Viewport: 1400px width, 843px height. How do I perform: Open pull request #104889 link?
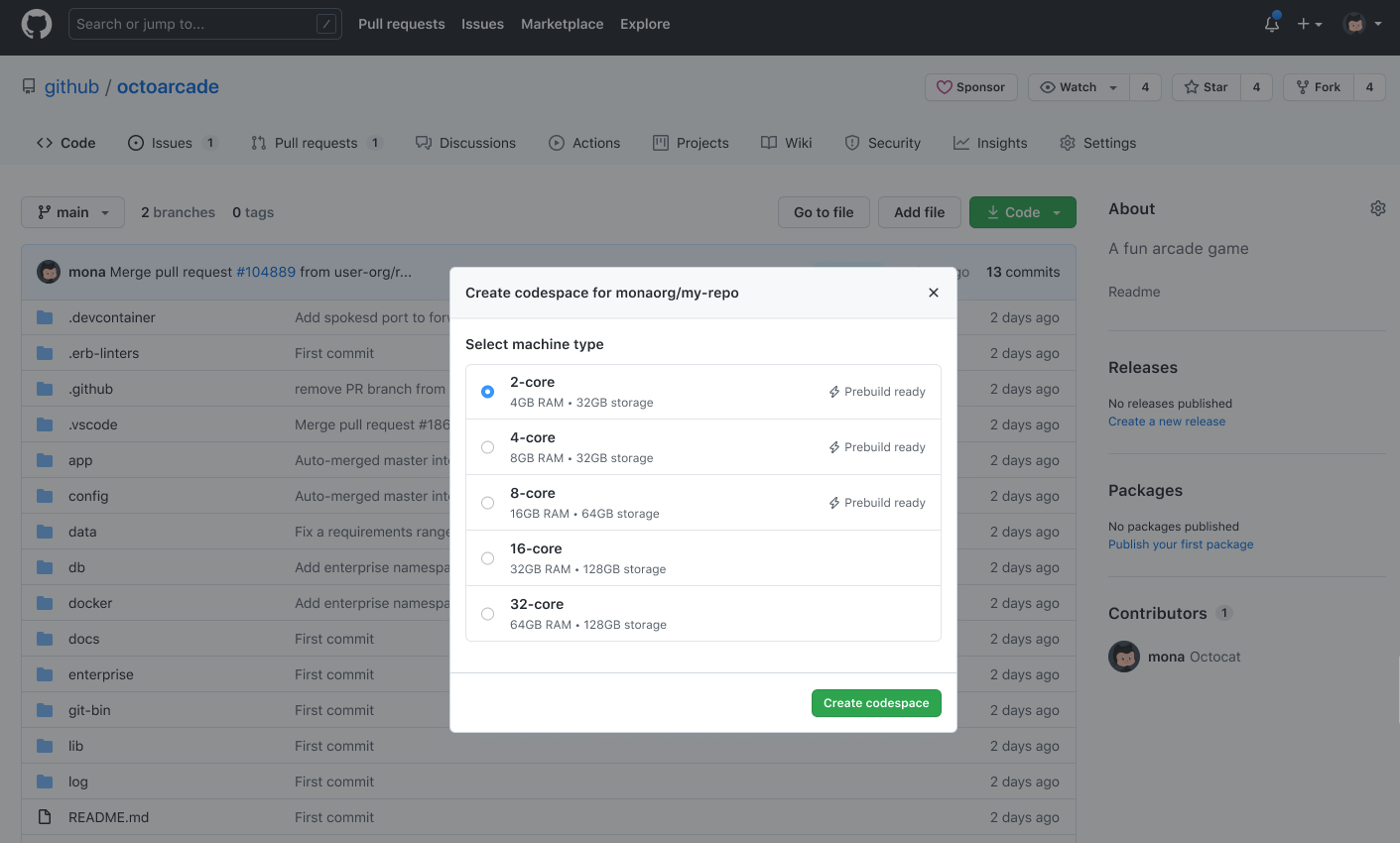click(266, 271)
